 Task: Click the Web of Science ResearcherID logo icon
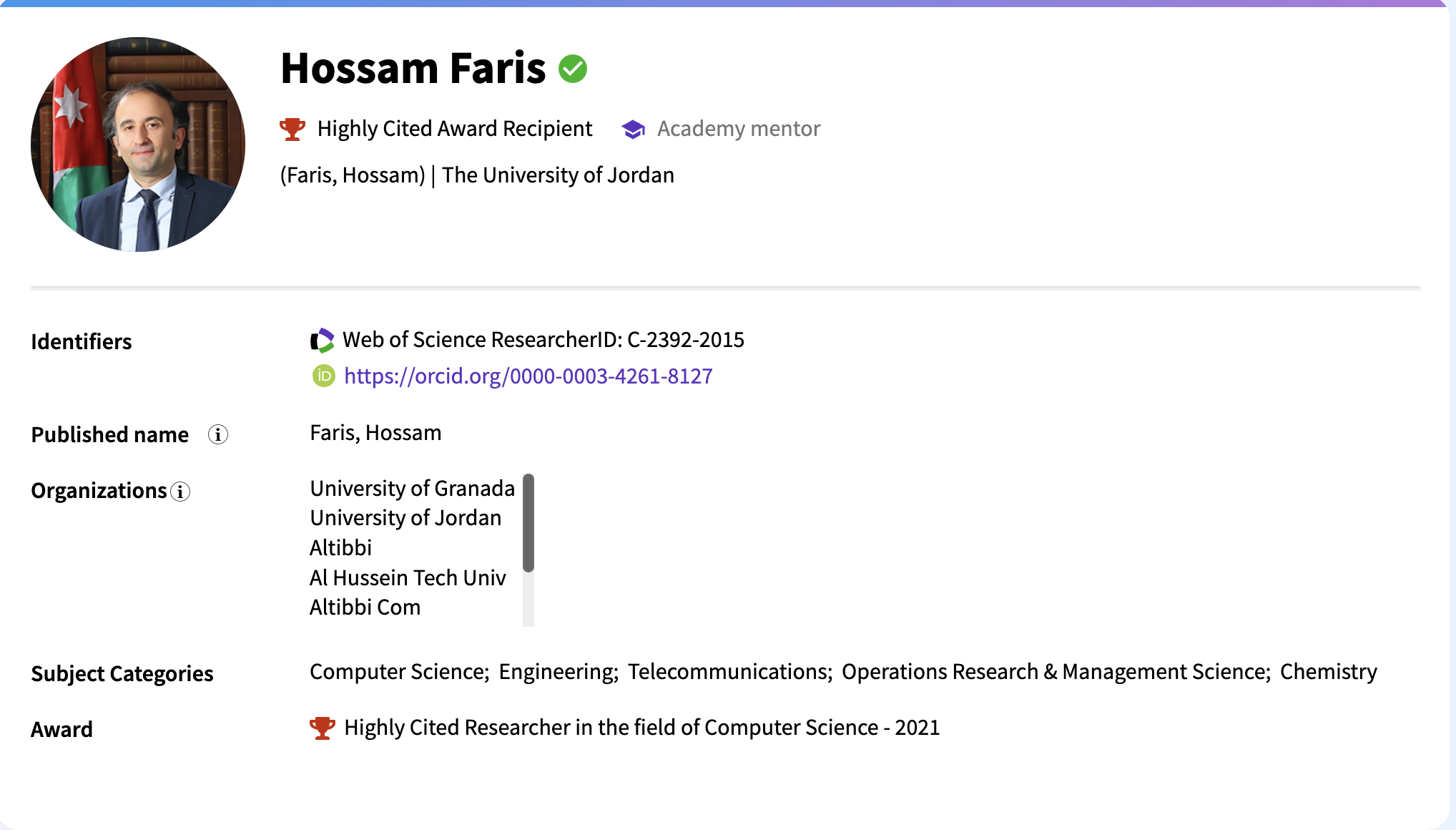322,341
